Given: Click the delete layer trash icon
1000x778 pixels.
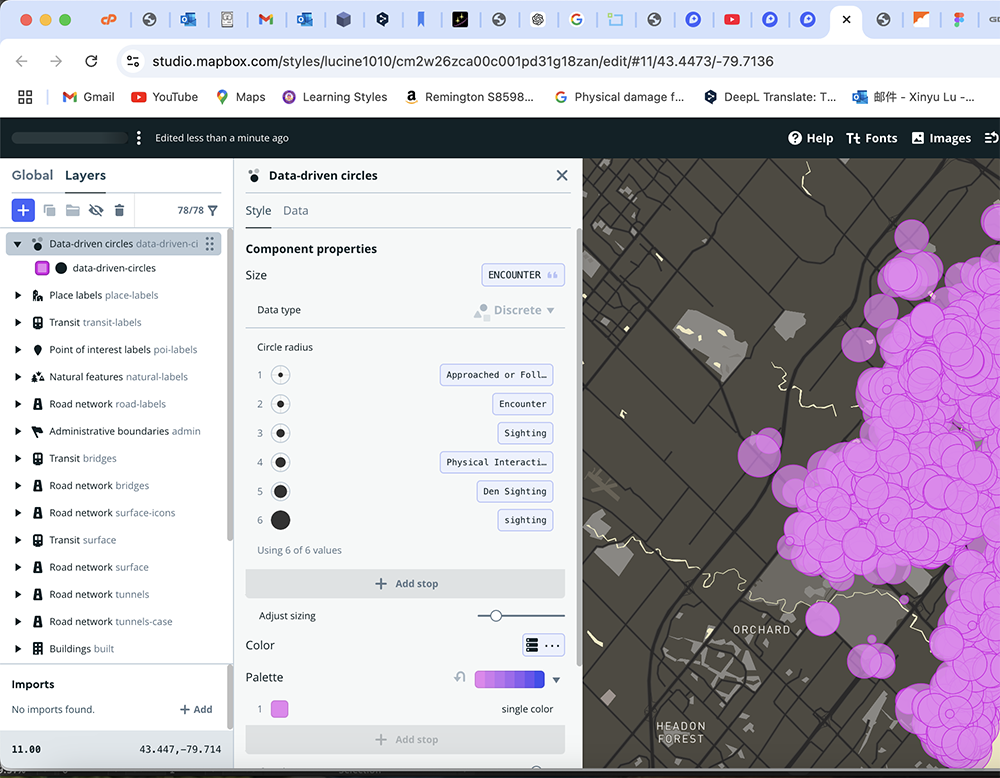Looking at the screenshot, I should (119, 210).
